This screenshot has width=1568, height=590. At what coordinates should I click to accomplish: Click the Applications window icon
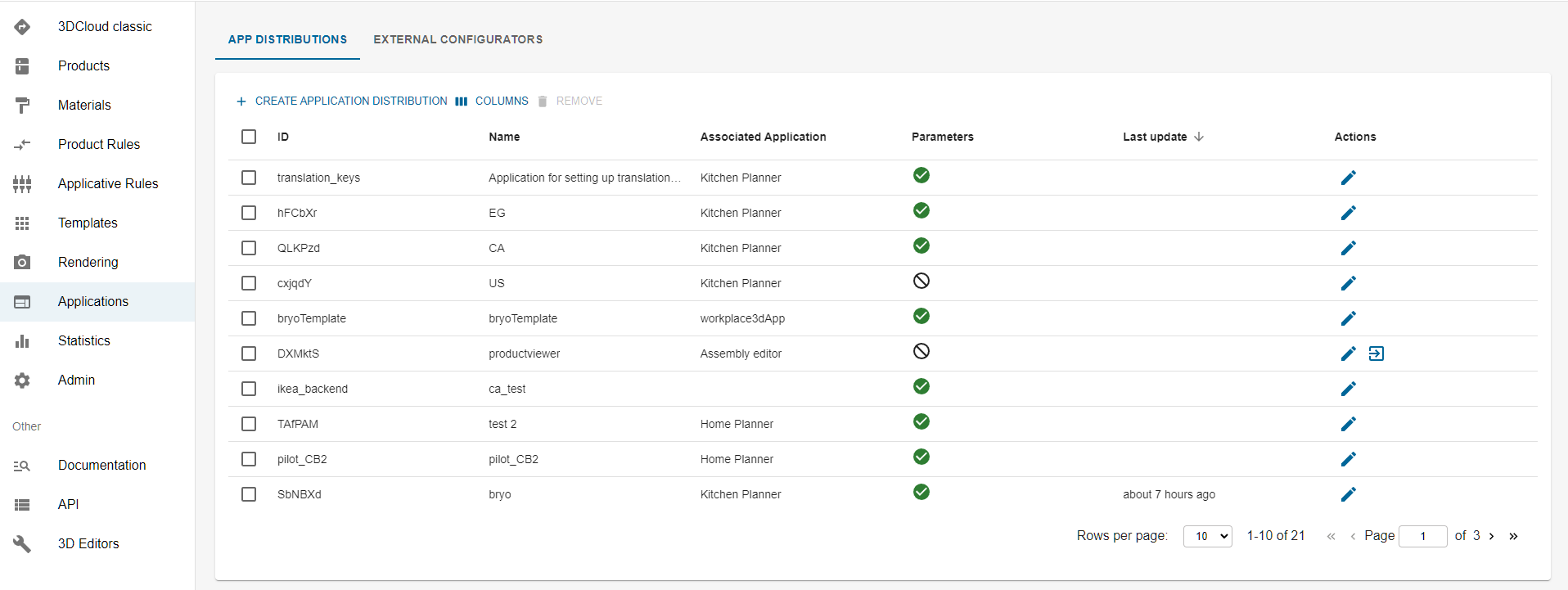[22, 302]
